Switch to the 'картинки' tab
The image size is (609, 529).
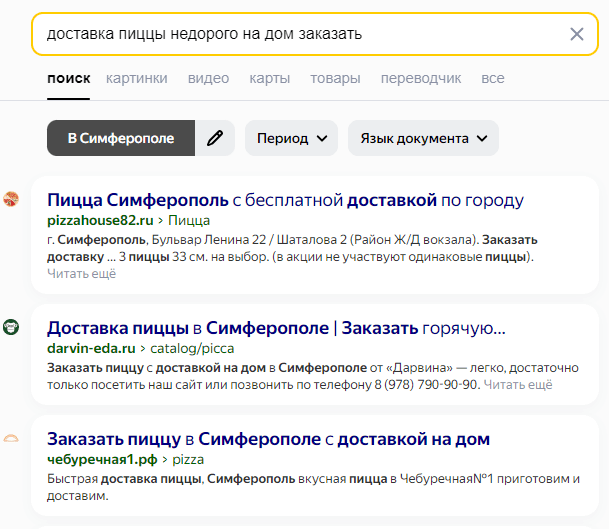pos(137,78)
